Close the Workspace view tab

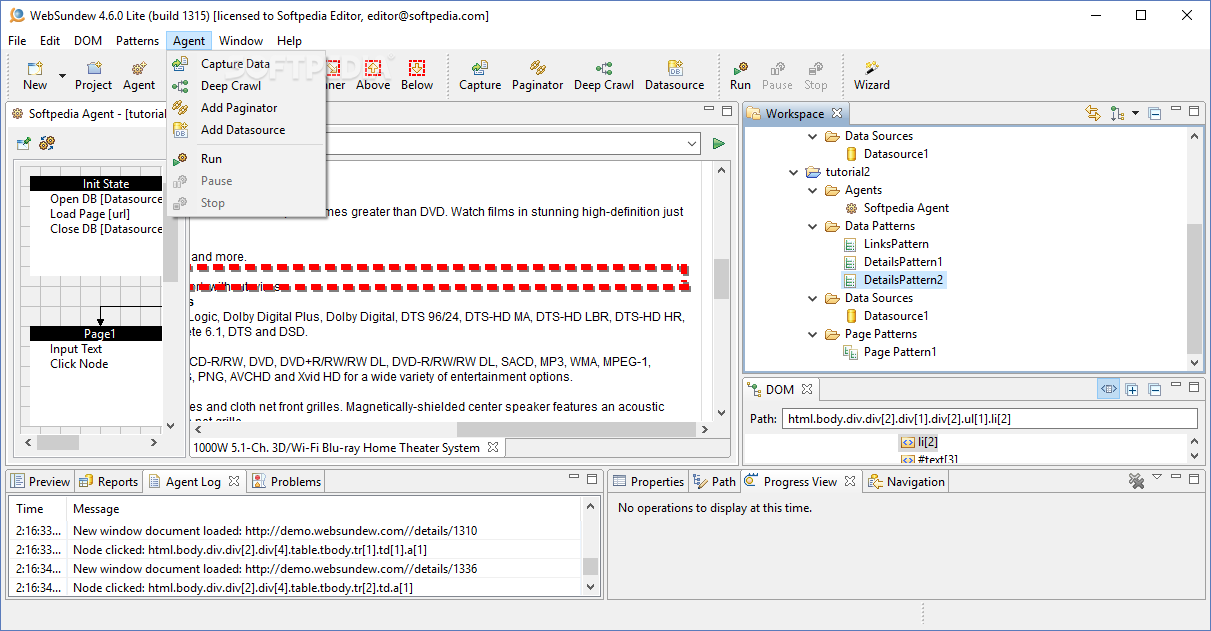tap(837, 113)
